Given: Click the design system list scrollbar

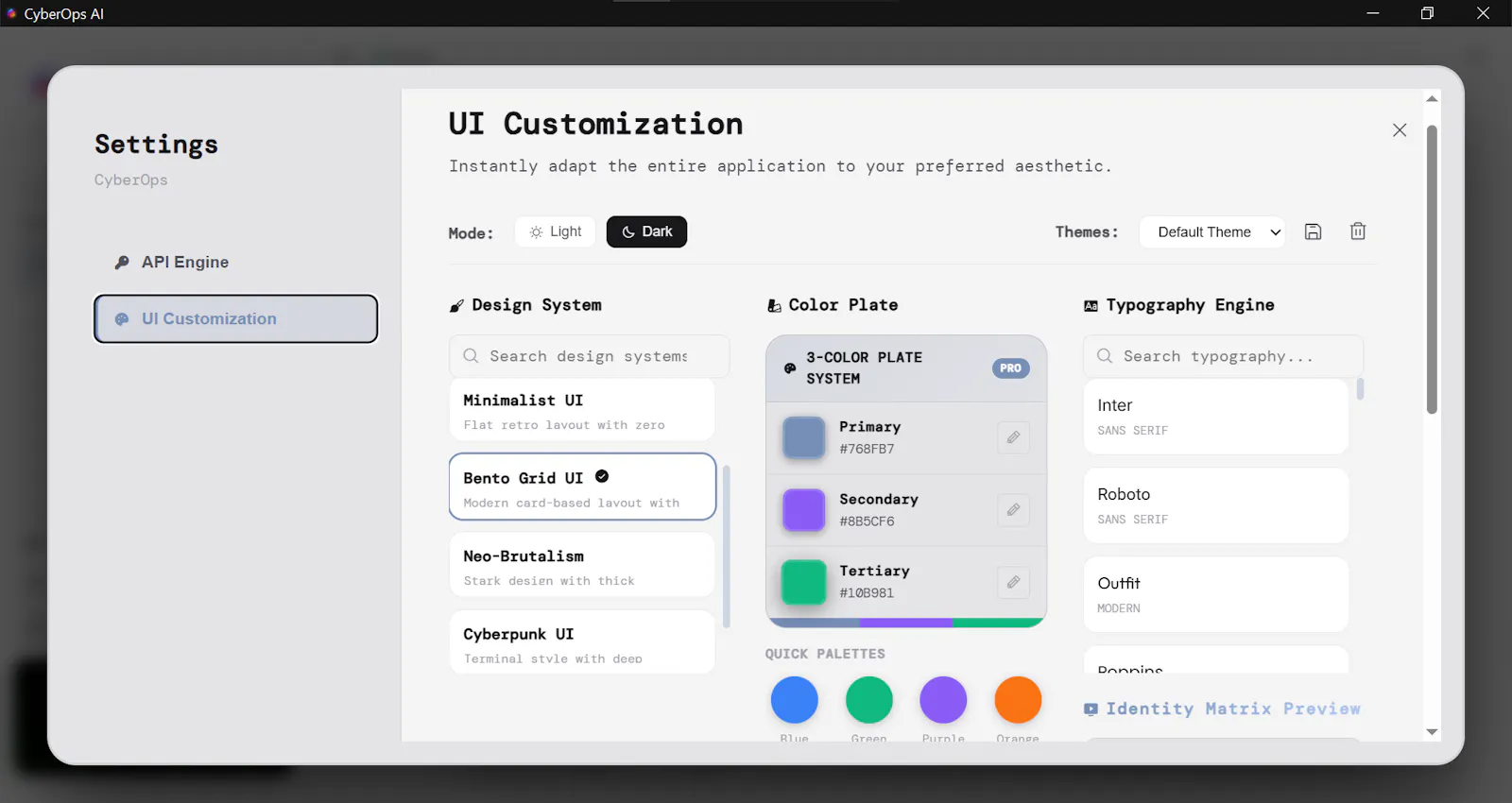Looking at the screenshot, I should coord(726,546).
